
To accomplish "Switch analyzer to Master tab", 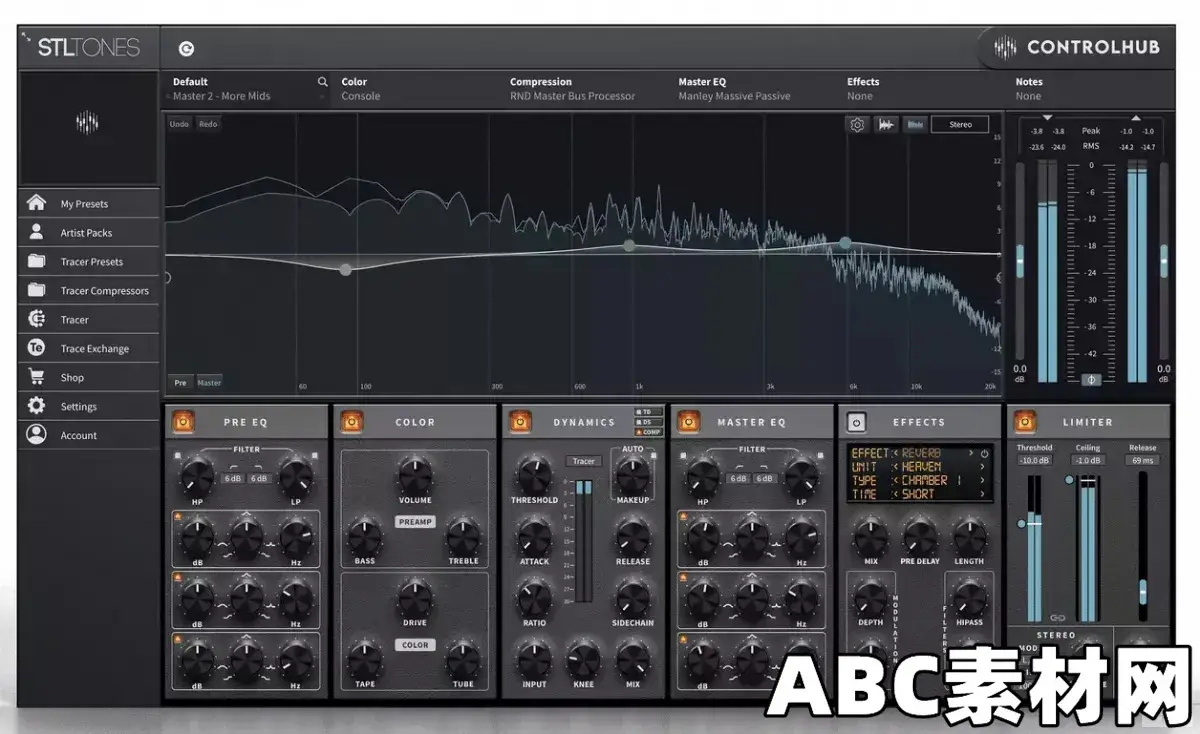I will [209, 382].
